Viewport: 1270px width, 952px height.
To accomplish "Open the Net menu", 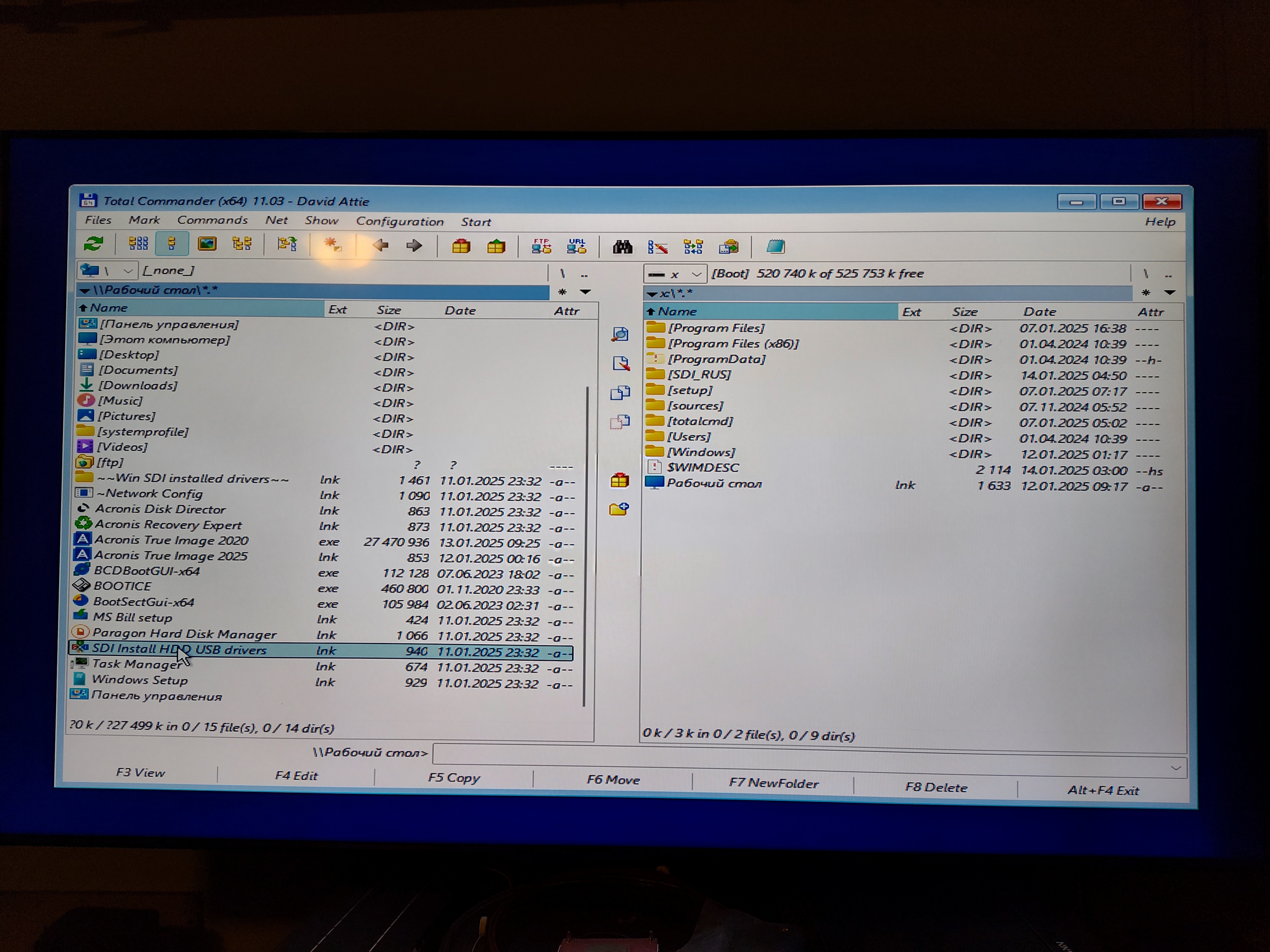I will [276, 220].
